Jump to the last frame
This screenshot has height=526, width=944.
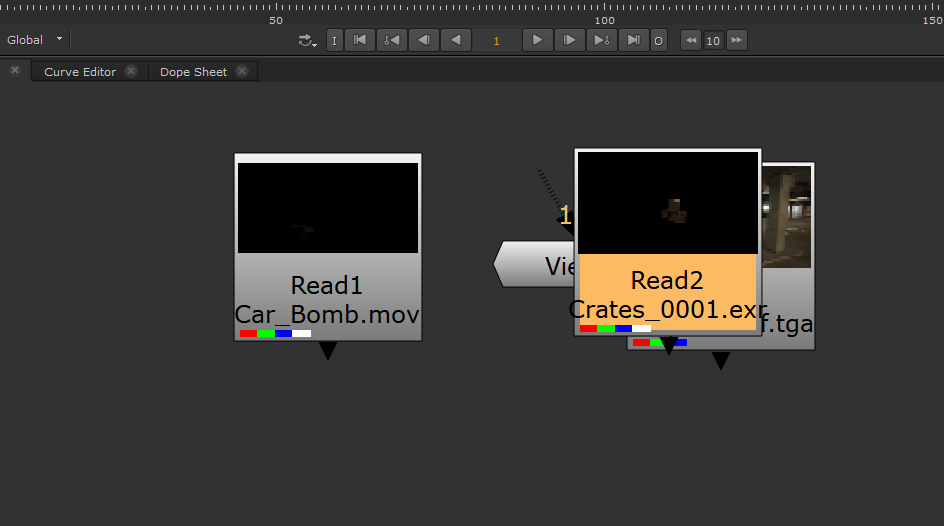pyautogui.click(x=633, y=40)
